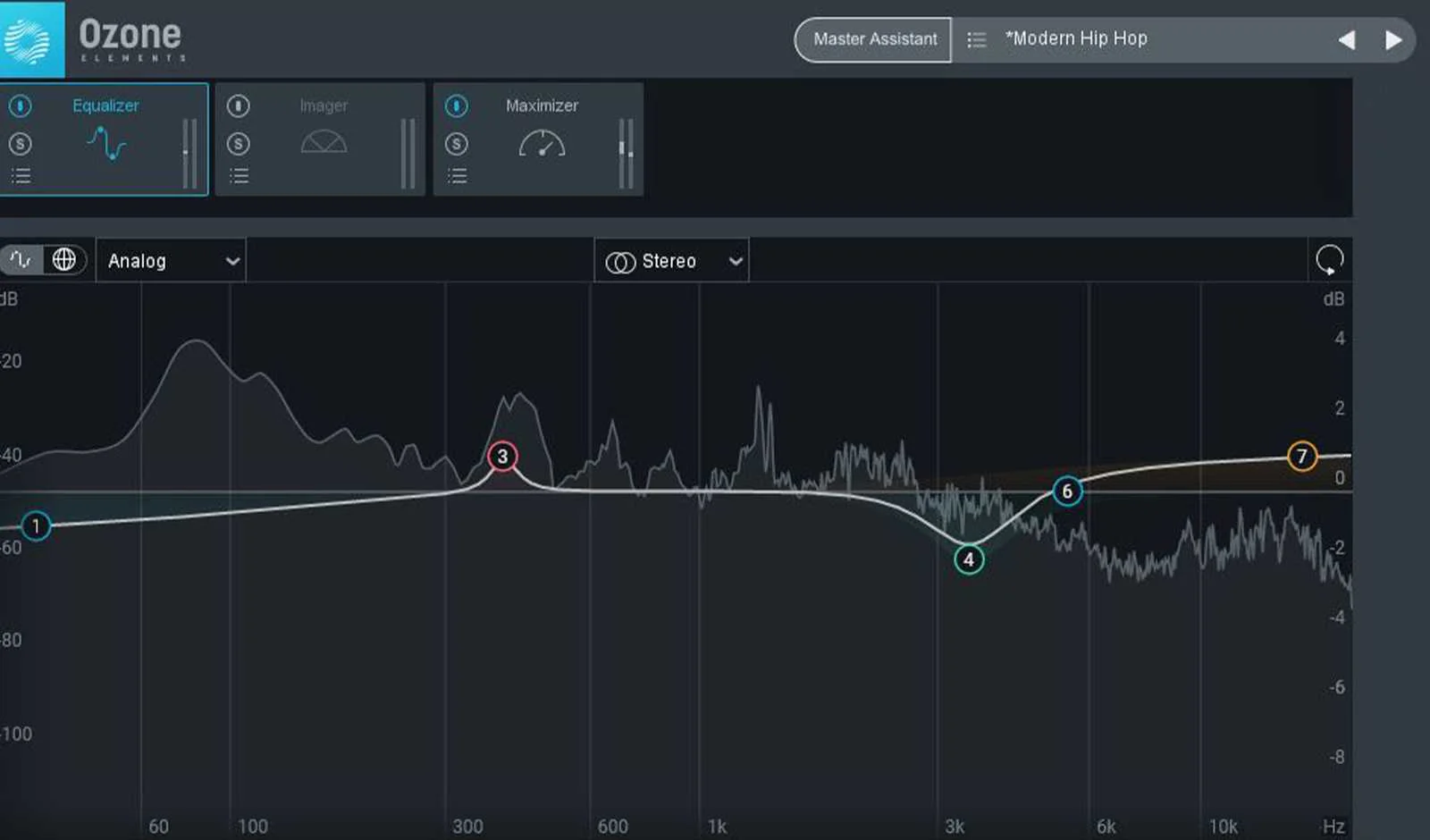Click the Master Assistant button
This screenshot has height=840, width=1430.
(x=874, y=39)
